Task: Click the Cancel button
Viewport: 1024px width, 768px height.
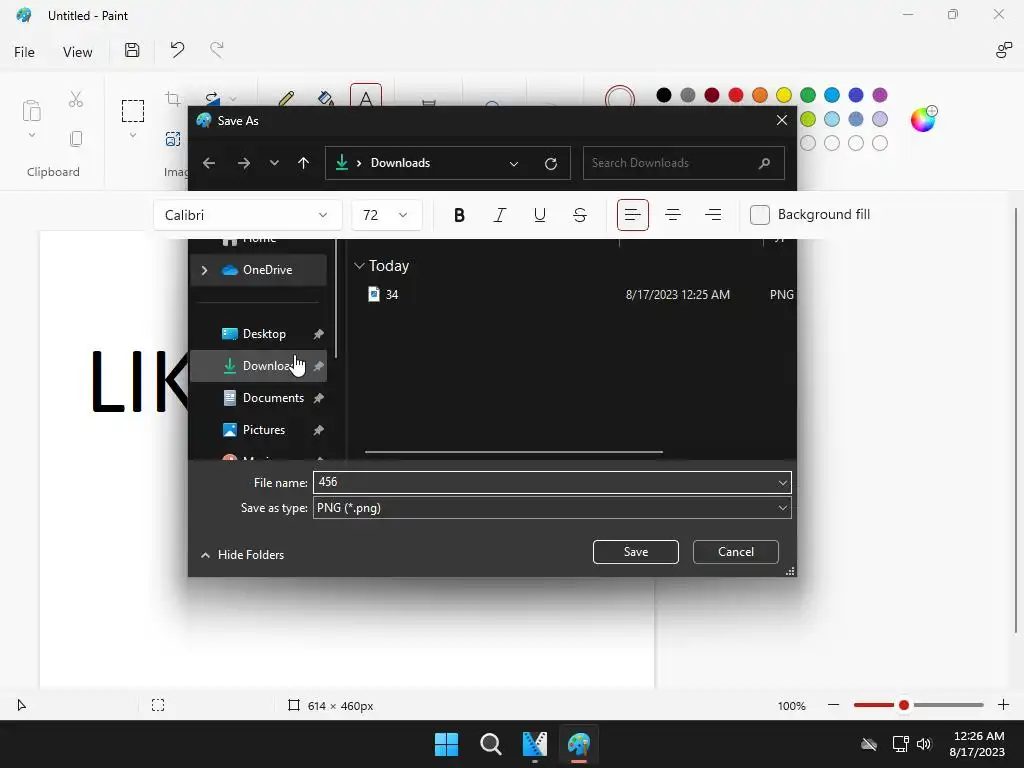Action: 735,552
